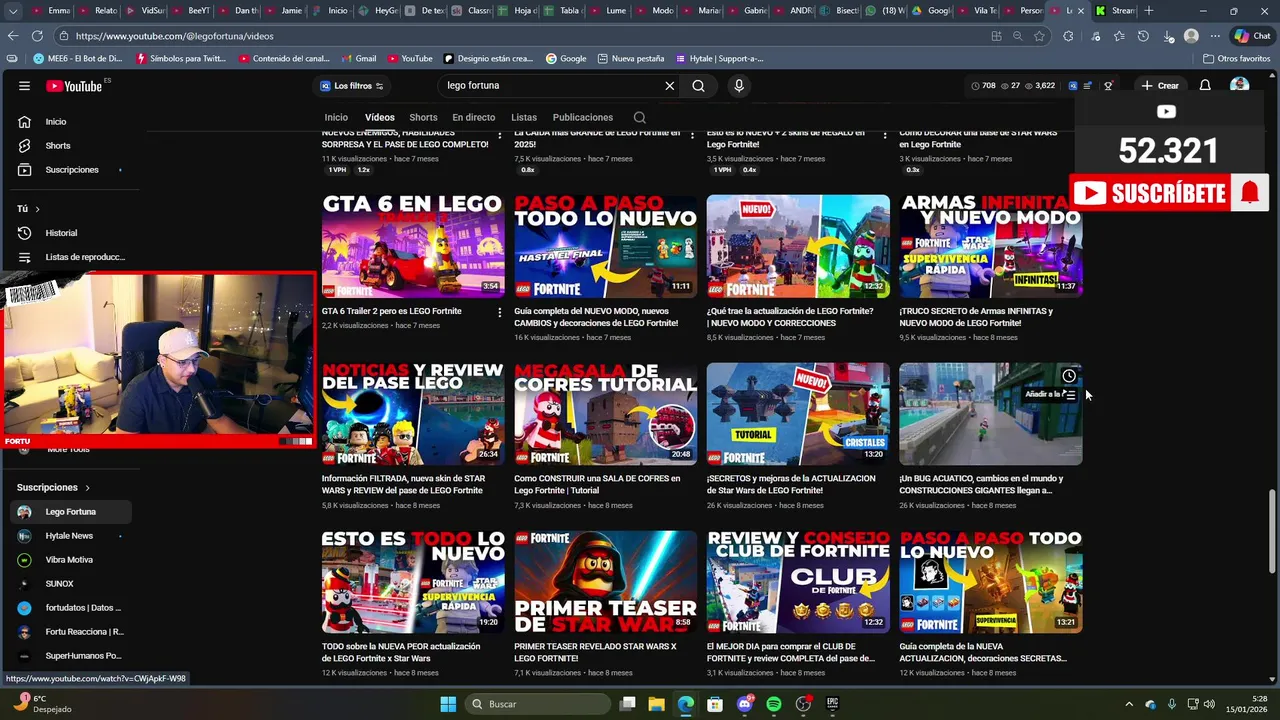Image resolution: width=1280 pixels, height=720 pixels.
Task: Click the SUSCRÍBETE overlay button
Action: tap(1169, 194)
